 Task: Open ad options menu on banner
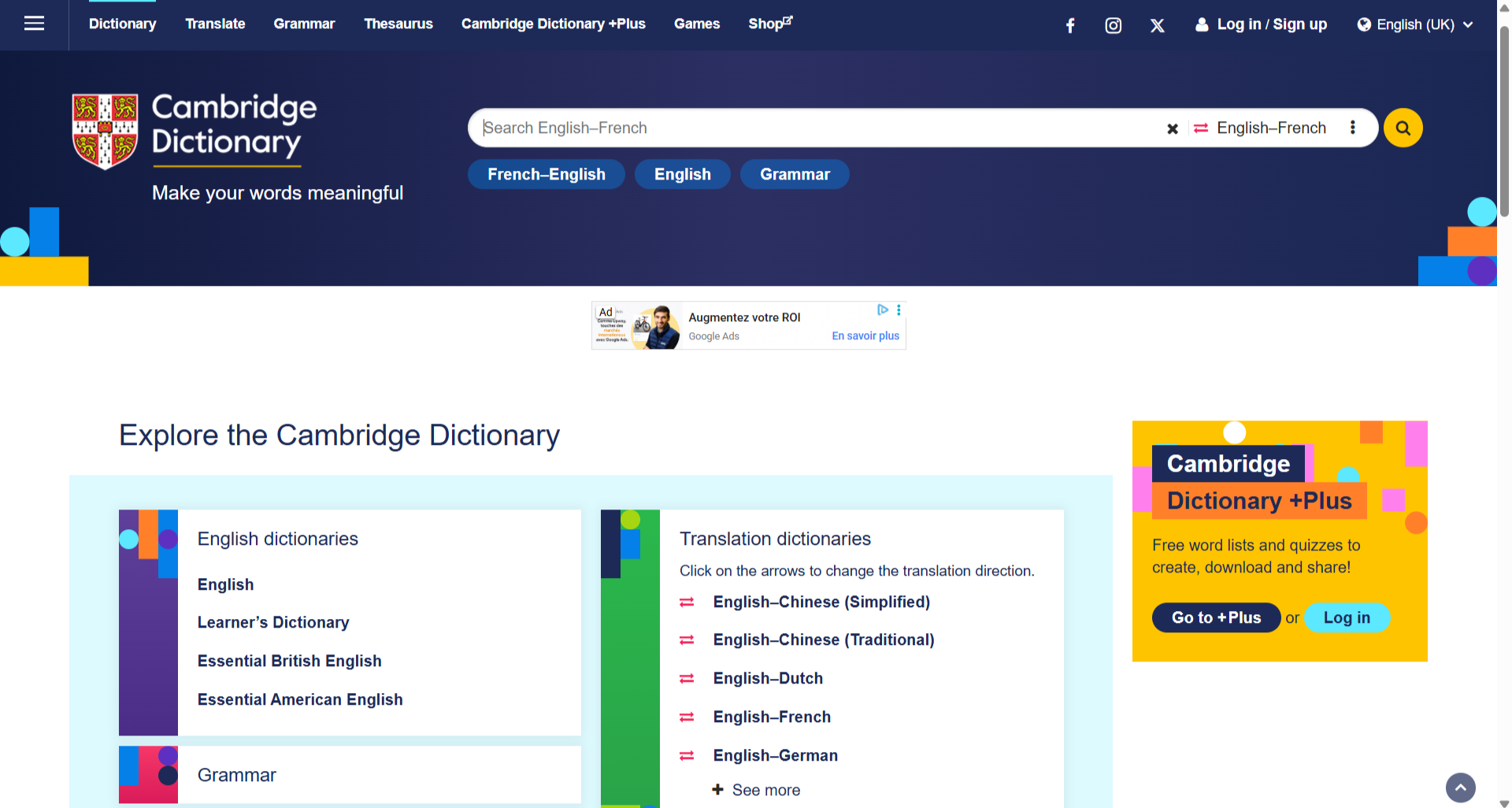click(899, 310)
